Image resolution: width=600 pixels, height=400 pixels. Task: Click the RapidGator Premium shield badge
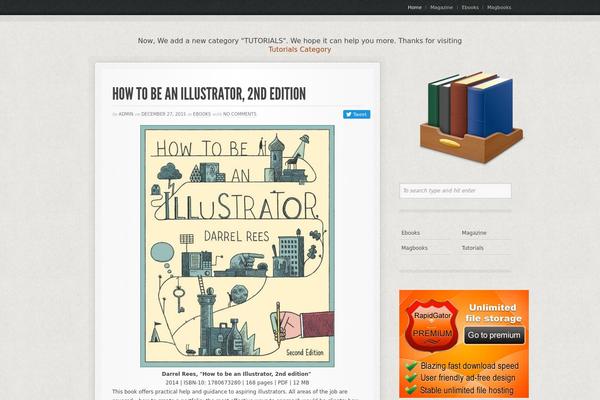click(x=432, y=325)
